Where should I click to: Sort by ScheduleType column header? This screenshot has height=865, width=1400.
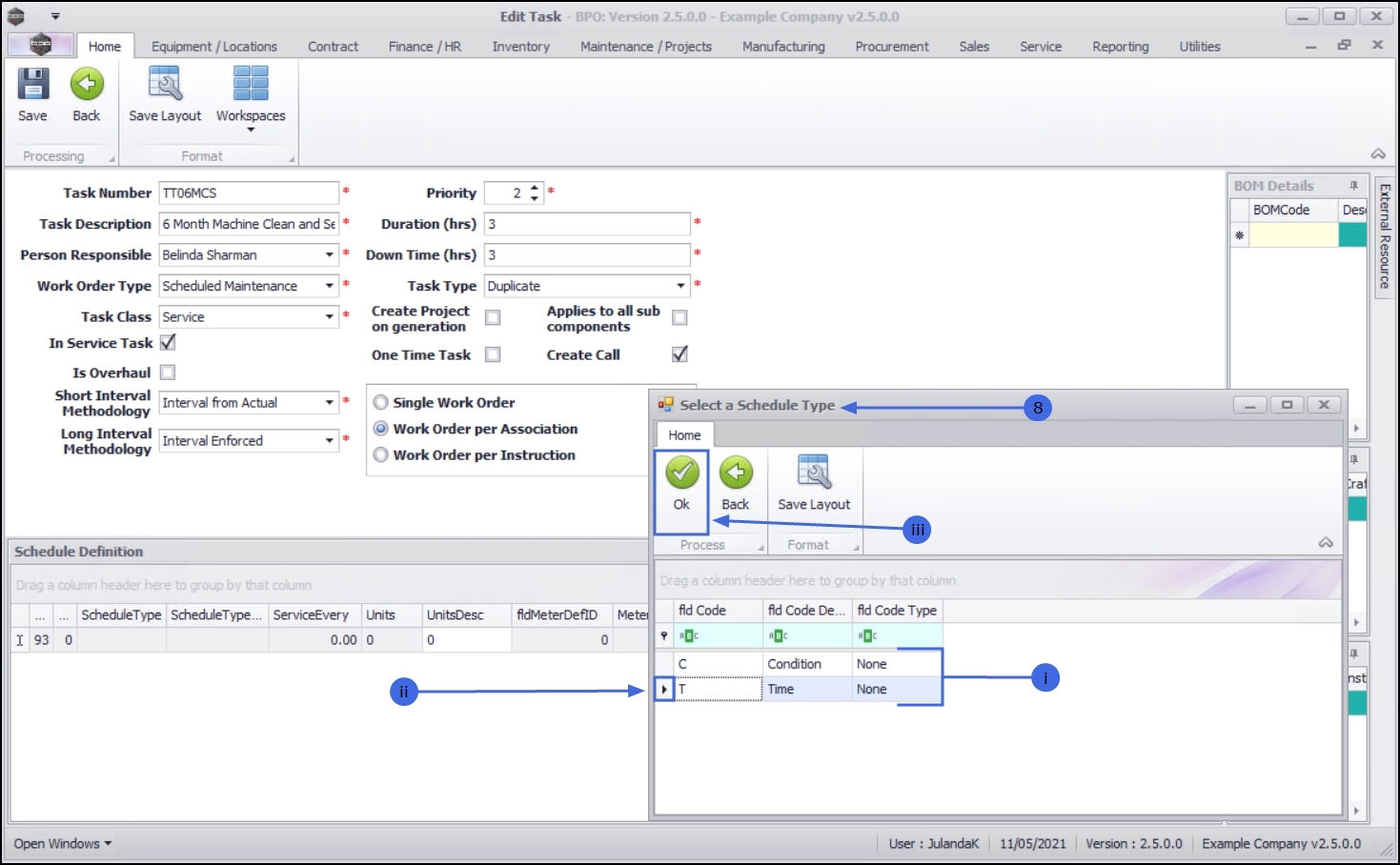pos(121,615)
